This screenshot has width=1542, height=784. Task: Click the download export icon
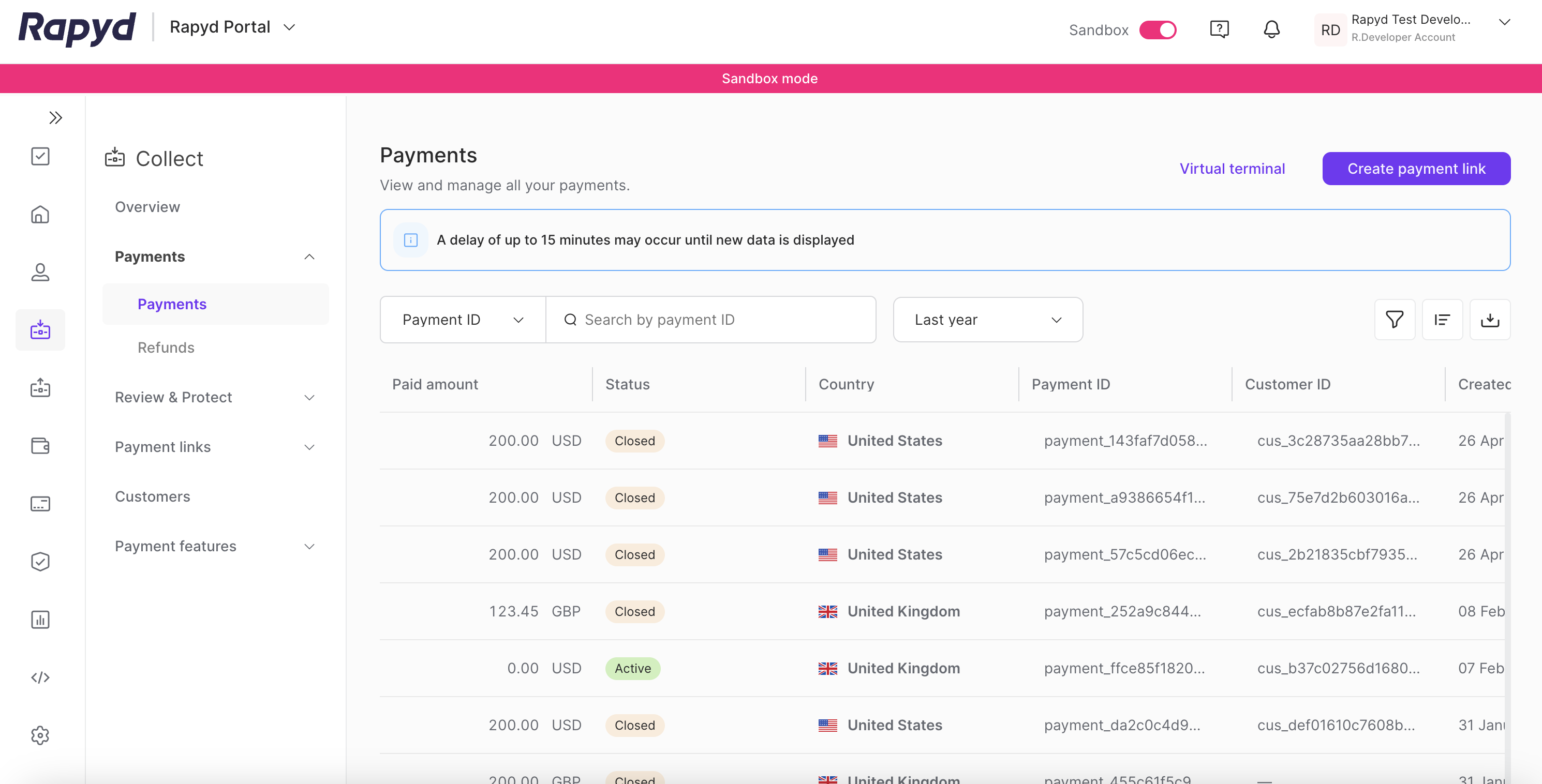point(1489,320)
